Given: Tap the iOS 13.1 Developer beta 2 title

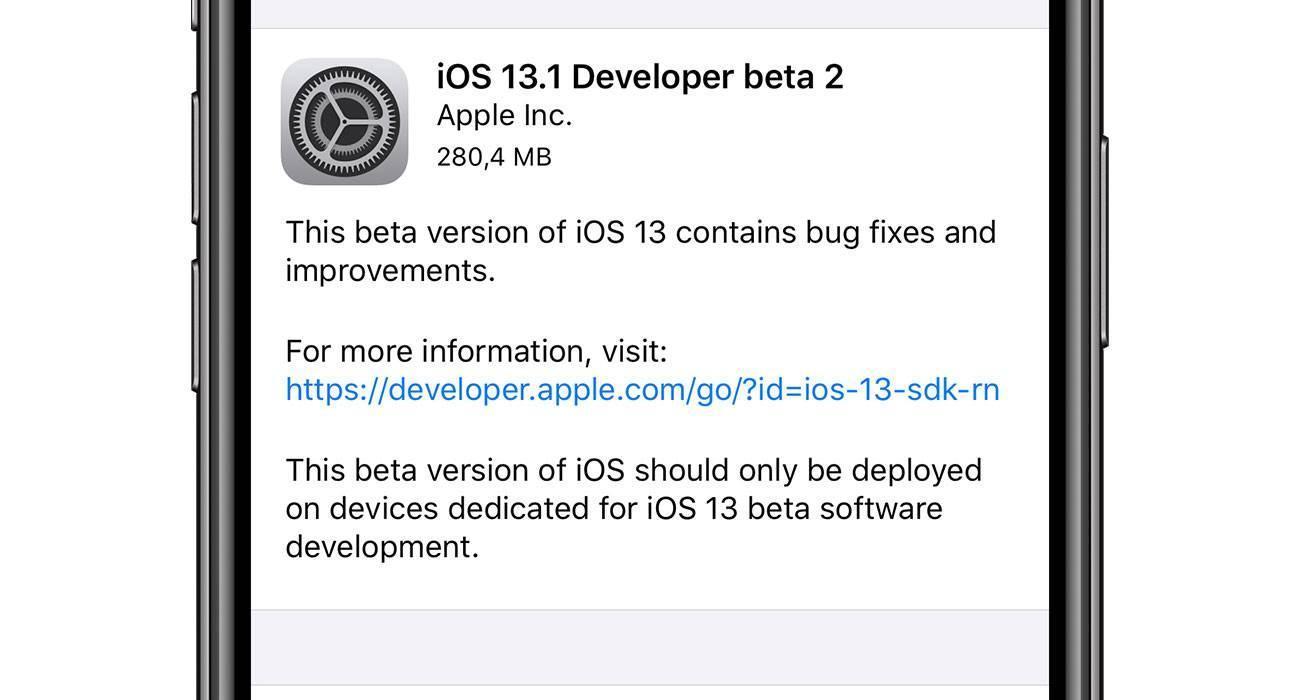Looking at the screenshot, I should click(640, 77).
